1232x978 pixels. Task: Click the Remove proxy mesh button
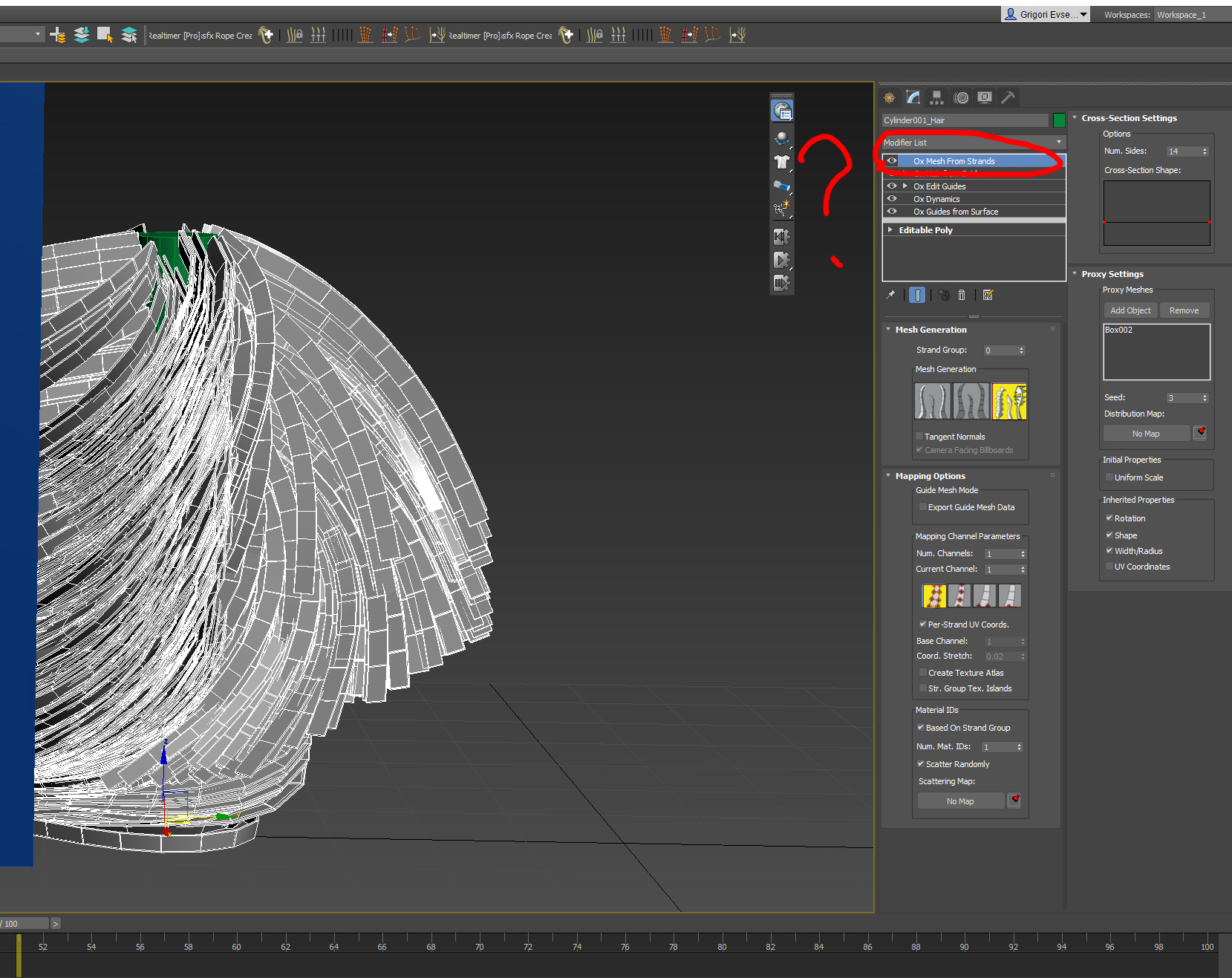tap(1184, 310)
